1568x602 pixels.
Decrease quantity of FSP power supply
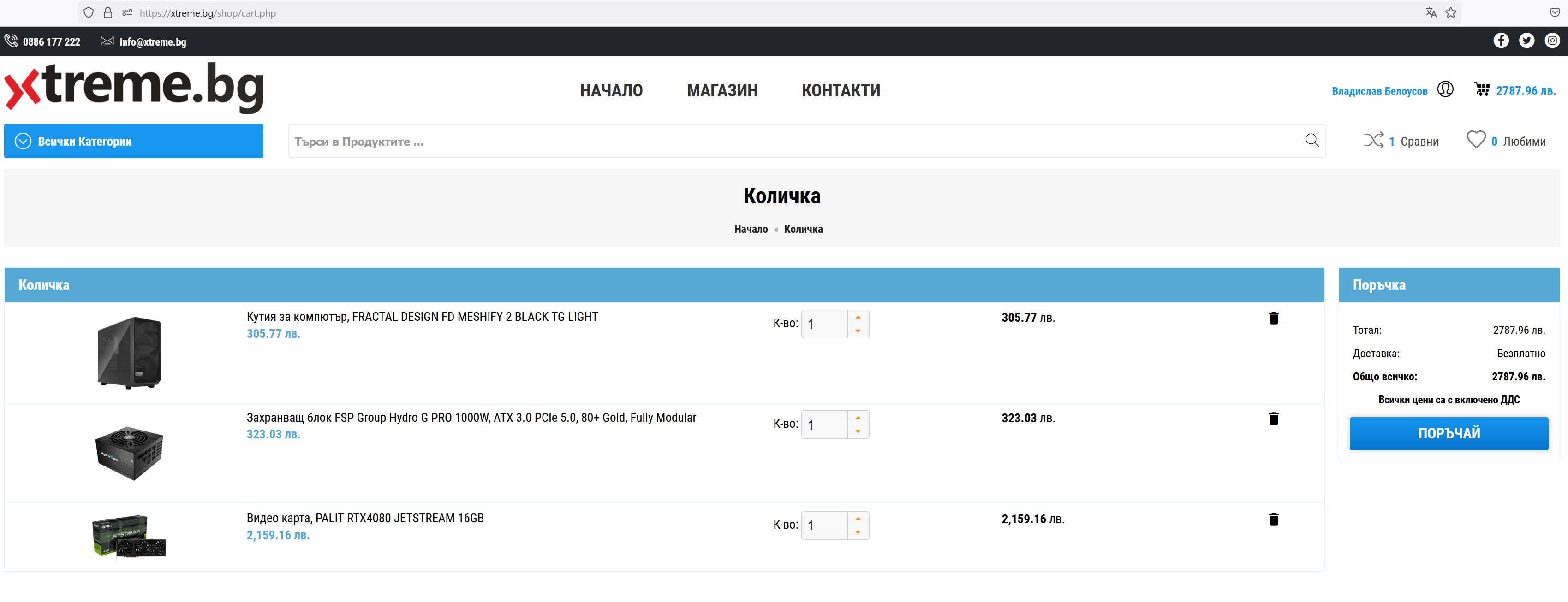click(858, 432)
